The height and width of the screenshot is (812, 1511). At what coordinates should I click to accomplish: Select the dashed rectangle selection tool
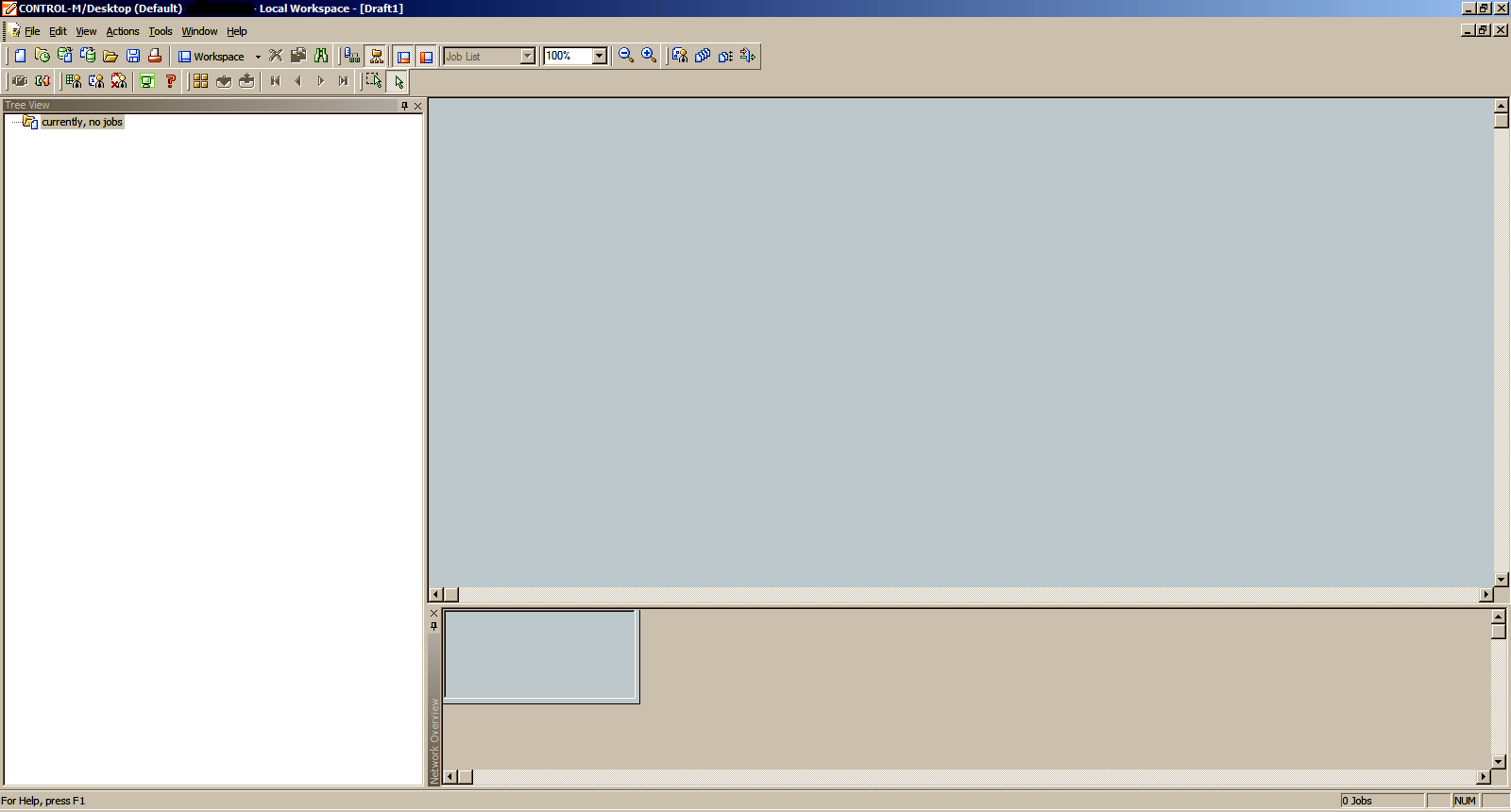tap(374, 81)
